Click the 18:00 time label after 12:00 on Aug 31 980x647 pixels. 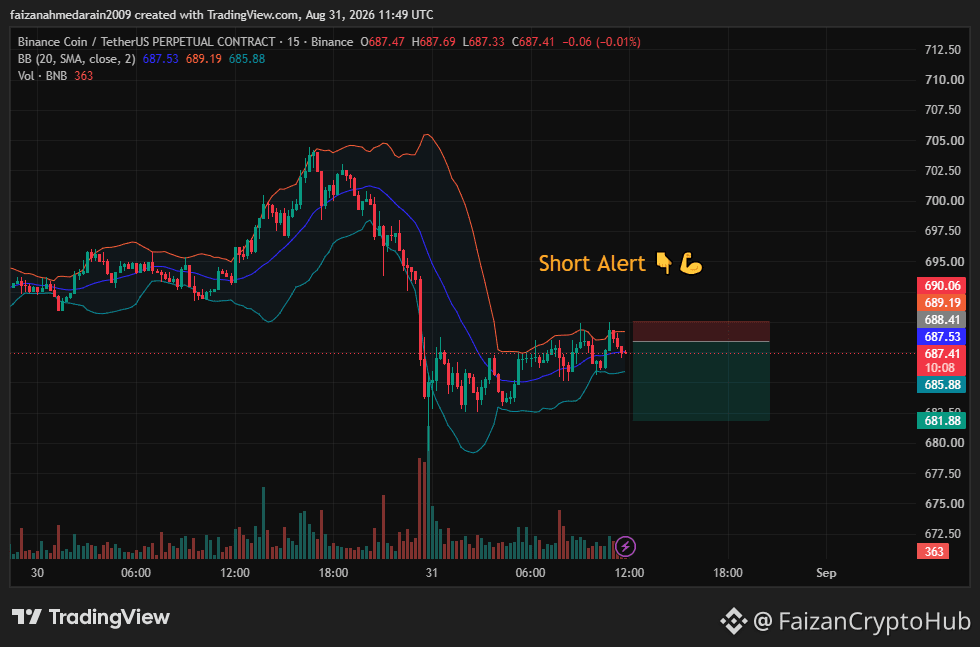[x=728, y=573]
